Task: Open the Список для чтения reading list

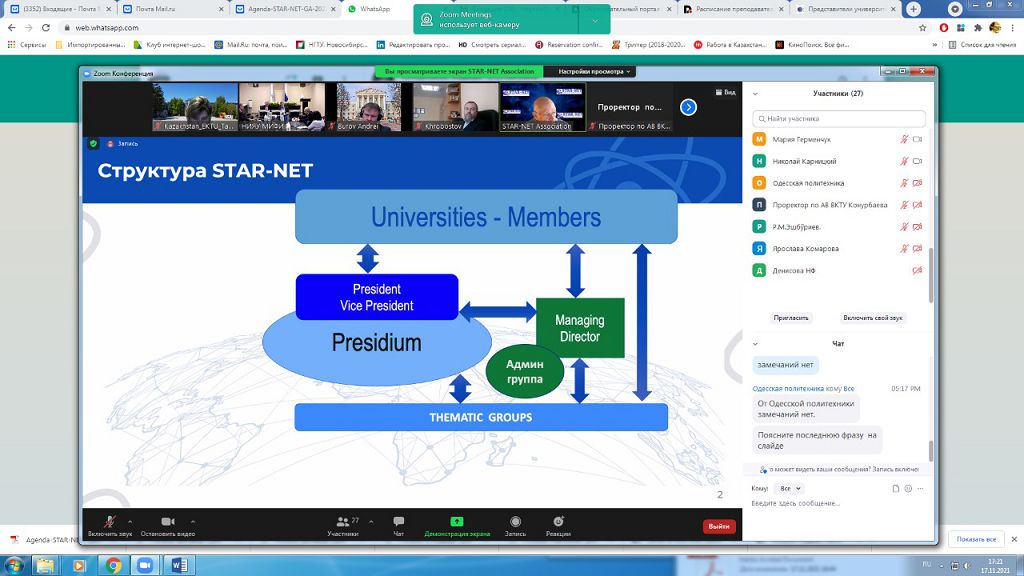Action: (x=982, y=44)
